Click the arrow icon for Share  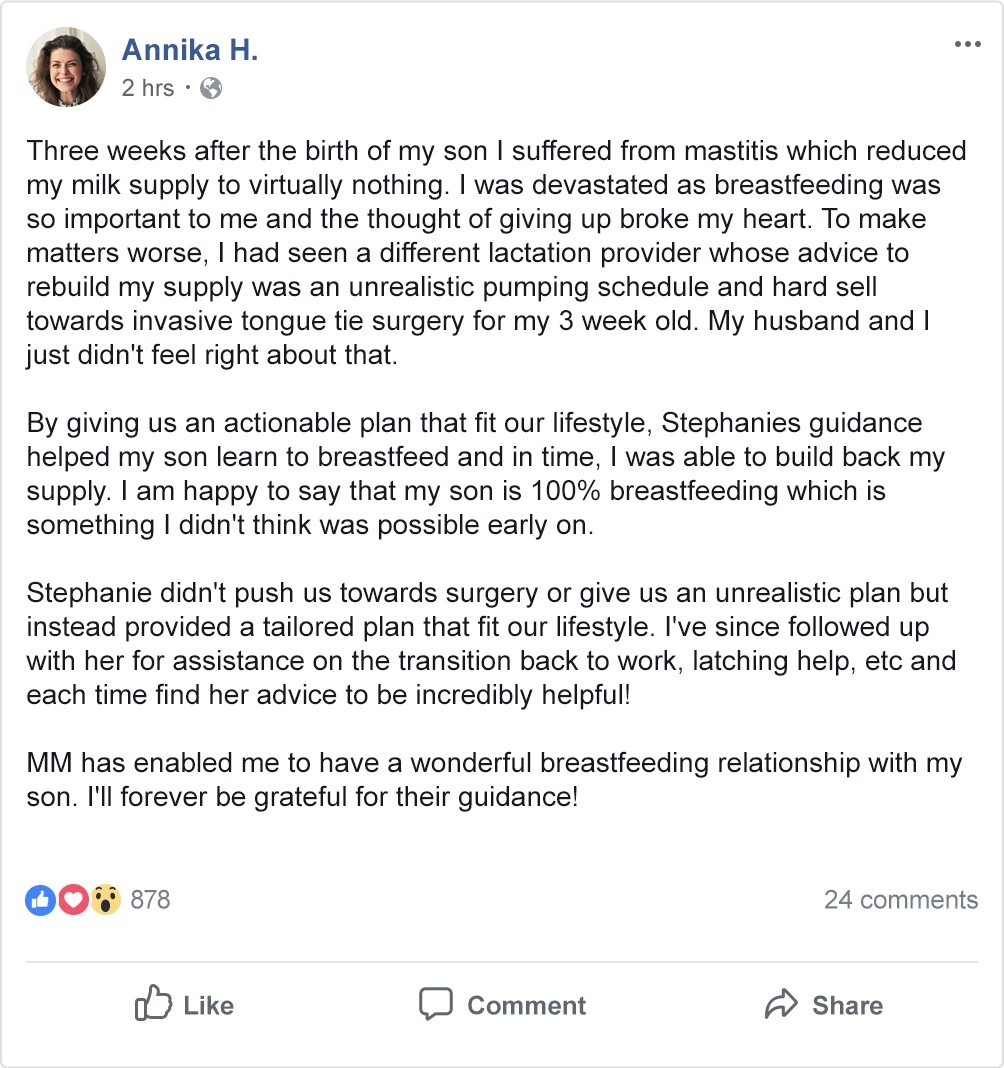(x=780, y=1004)
